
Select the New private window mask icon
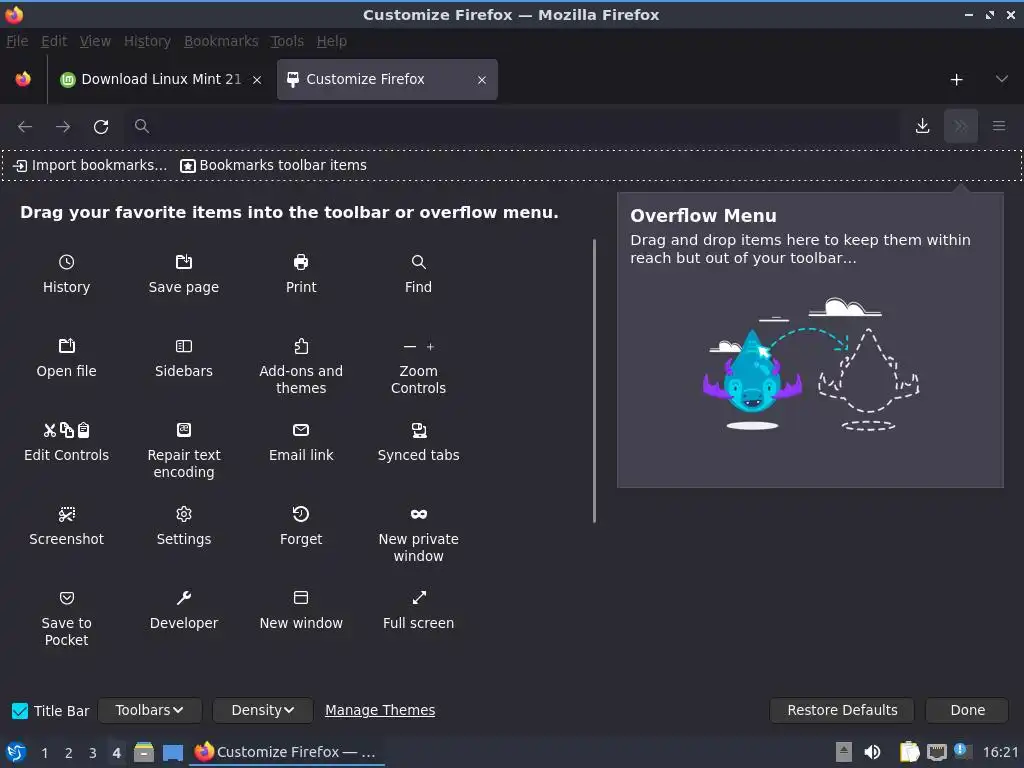[x=419, y=514]
